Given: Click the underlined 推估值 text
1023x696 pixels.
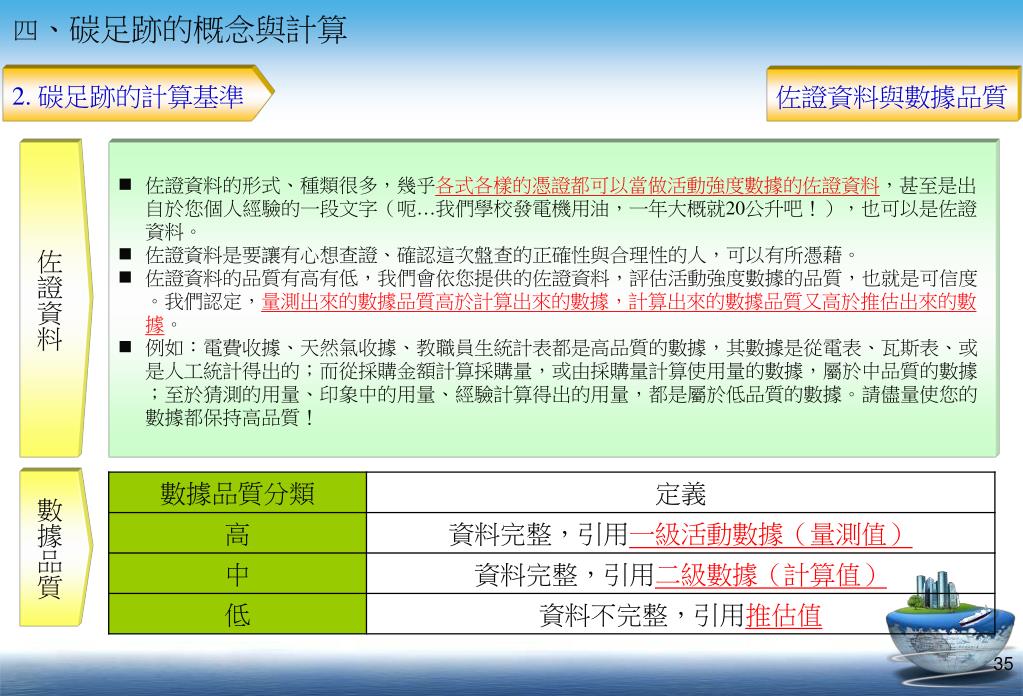Looking at the screenshot, I should (784, 615).
